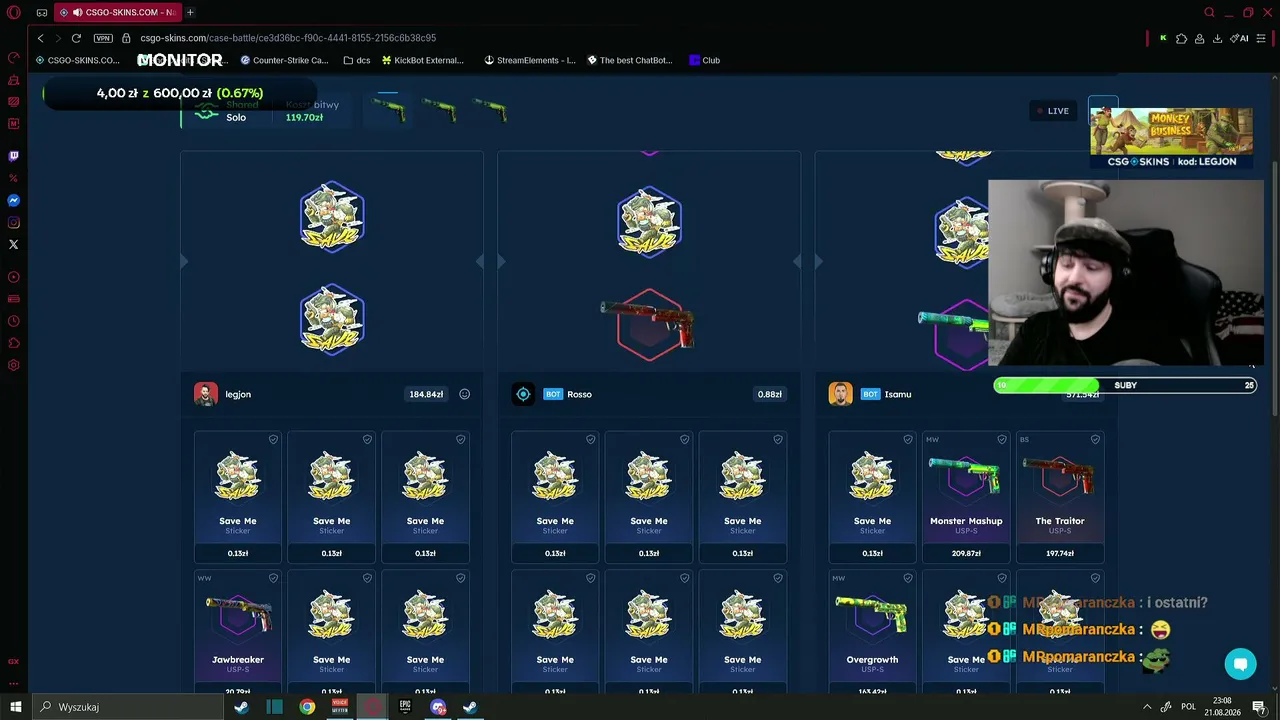
Task: Open the chat support bubble
Action: (1240, 664)
